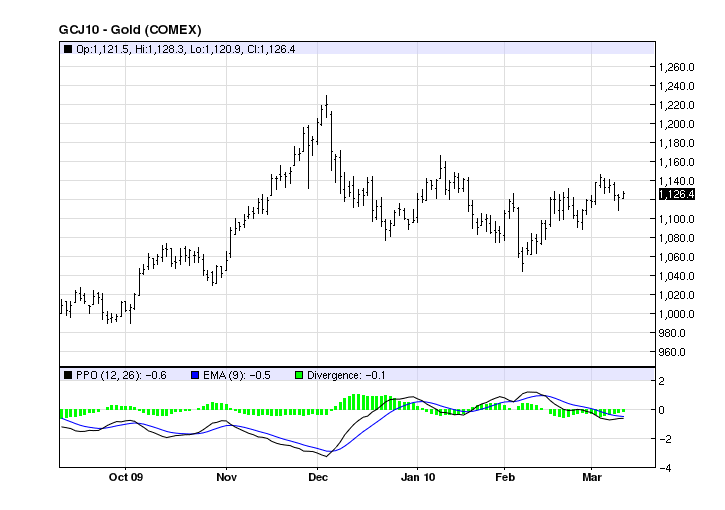Image resolution: width=725 pixels, height=510 pixels.
Task: Click the 1,080.0 price axis label
Action: point(676,238)
